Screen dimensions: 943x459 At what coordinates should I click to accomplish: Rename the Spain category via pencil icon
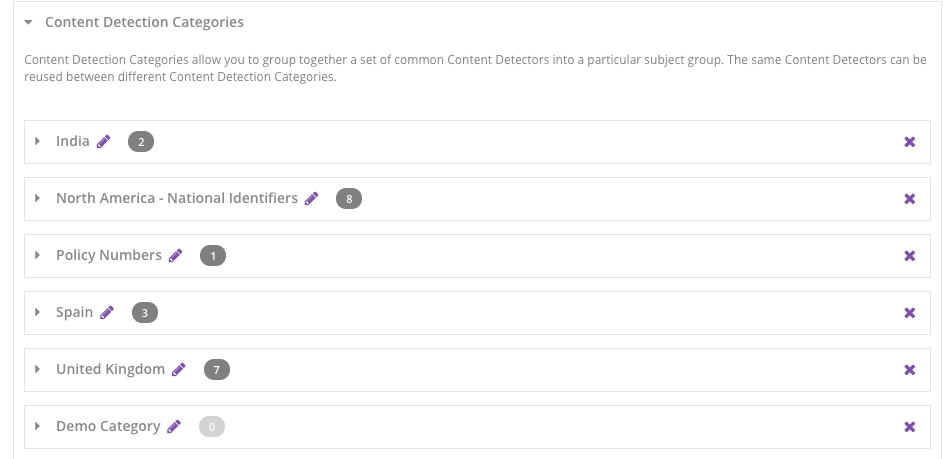point(107,313)
